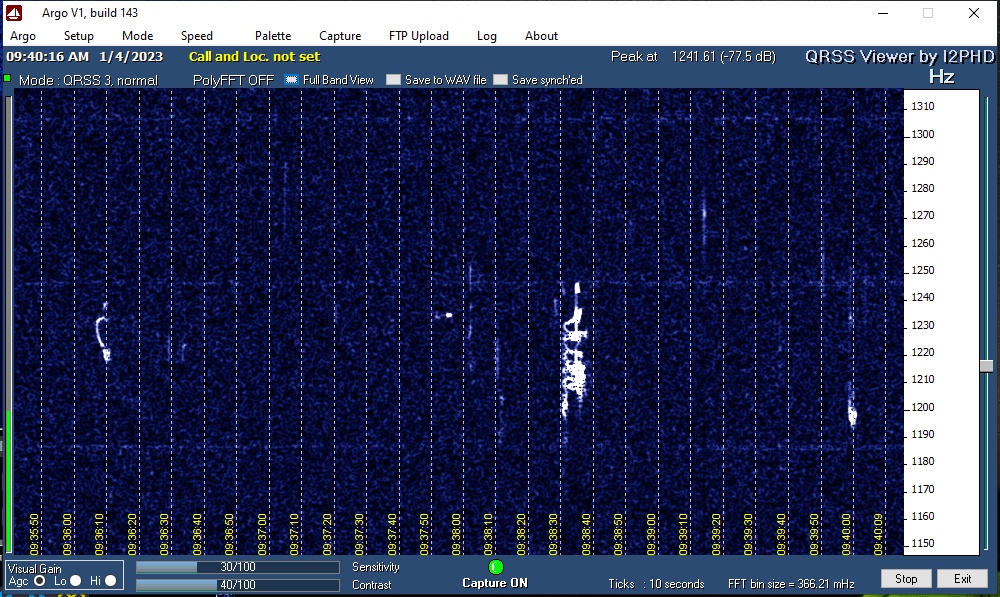
Task: Open the Argo menu
Action: (x=23, y=36)
